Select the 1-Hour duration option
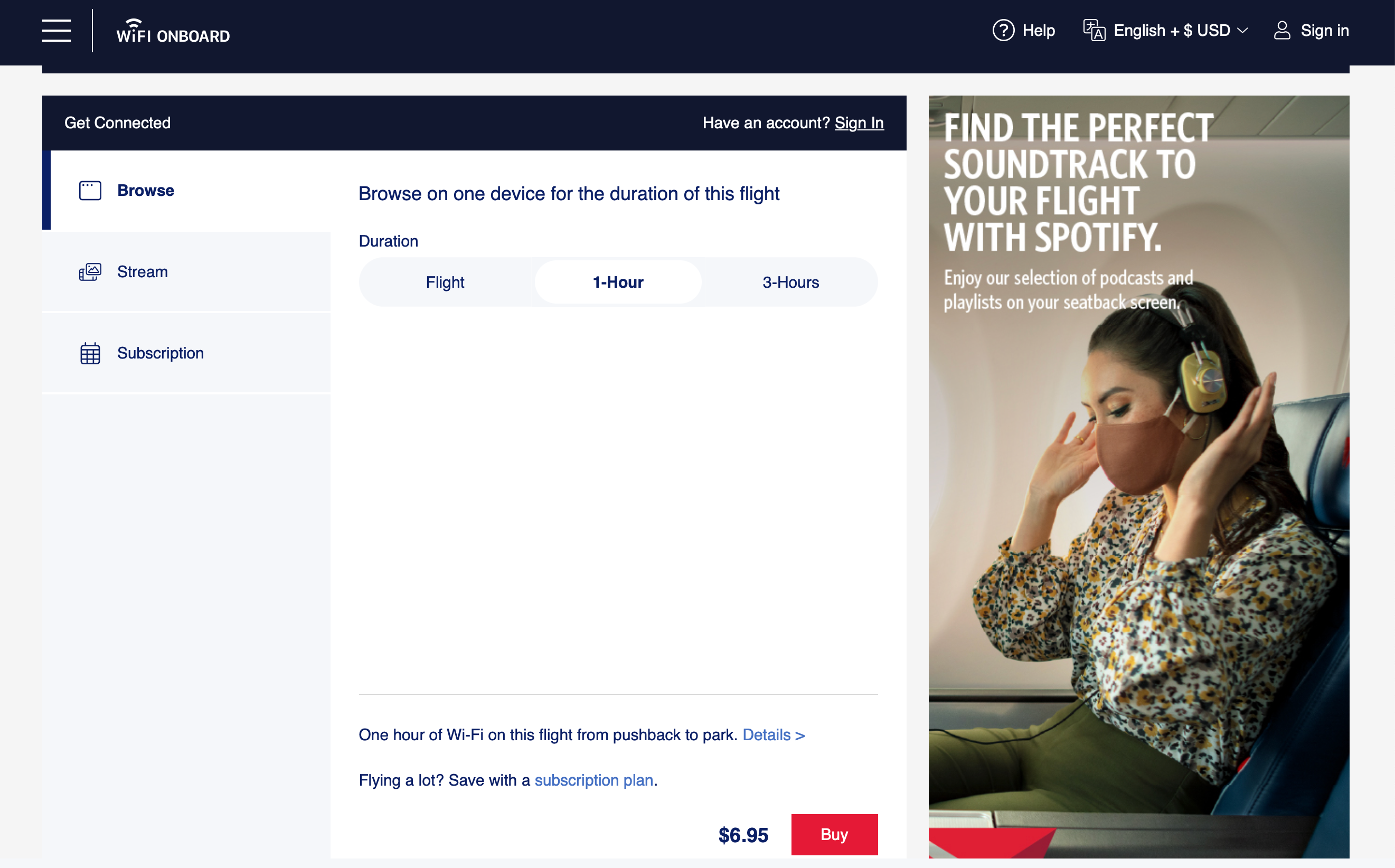Image resolution: width=1395 pixels, height=868 pixels. click(x=618, y=282)
